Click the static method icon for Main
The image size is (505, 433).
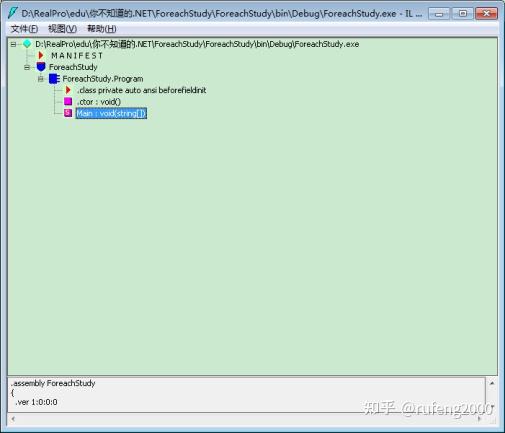(x=68, y=113)
